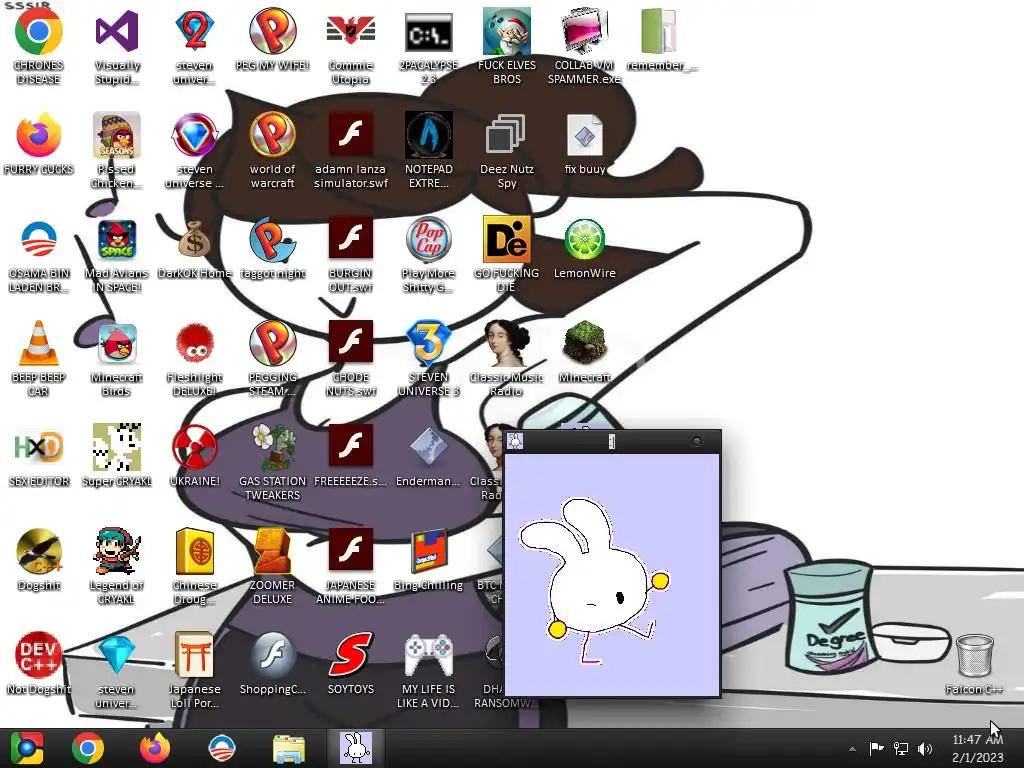This screenshot has width=1024, height=768.
Task: Open Chrome from the taskbar
Action: [x=88, y=748]
